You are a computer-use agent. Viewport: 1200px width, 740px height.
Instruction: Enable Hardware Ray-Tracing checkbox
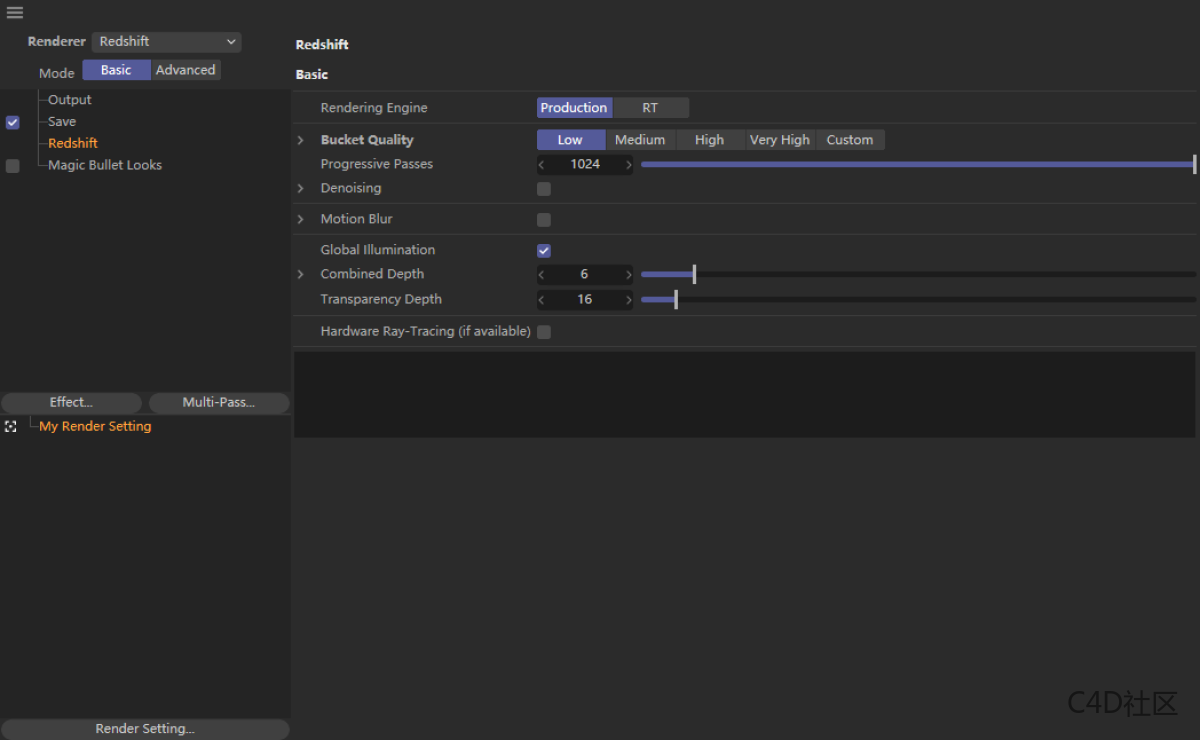(544, 332)
